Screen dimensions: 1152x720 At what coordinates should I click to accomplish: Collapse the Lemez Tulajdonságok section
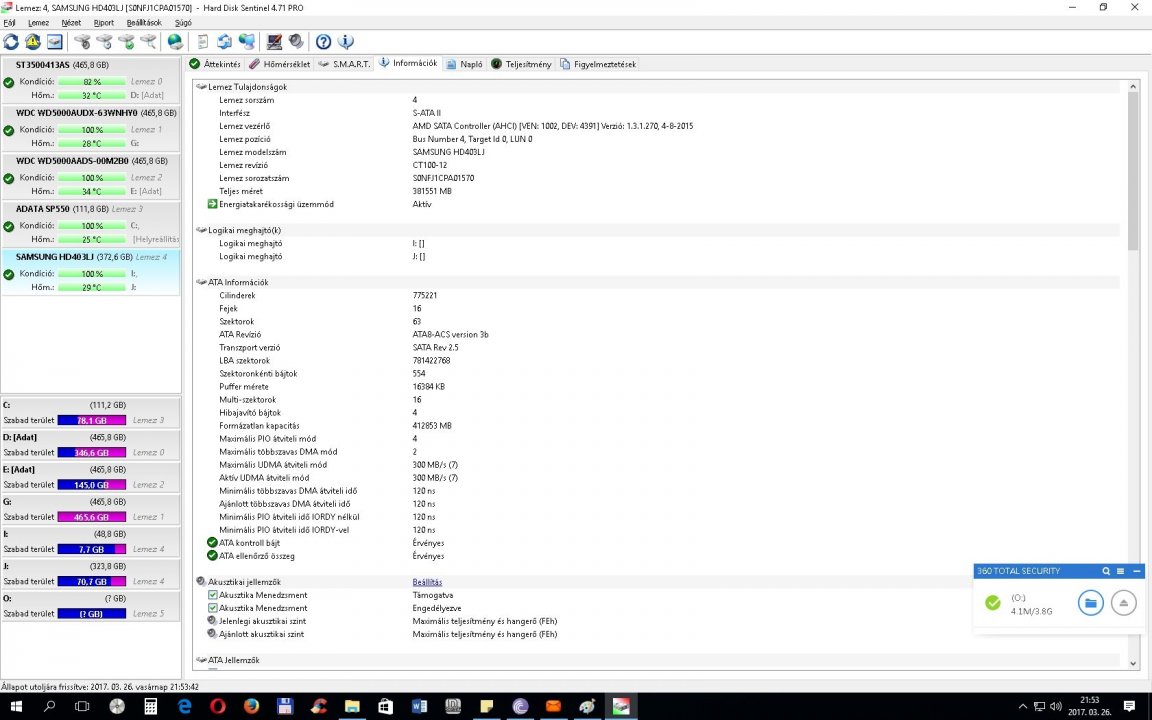point(201,87)
